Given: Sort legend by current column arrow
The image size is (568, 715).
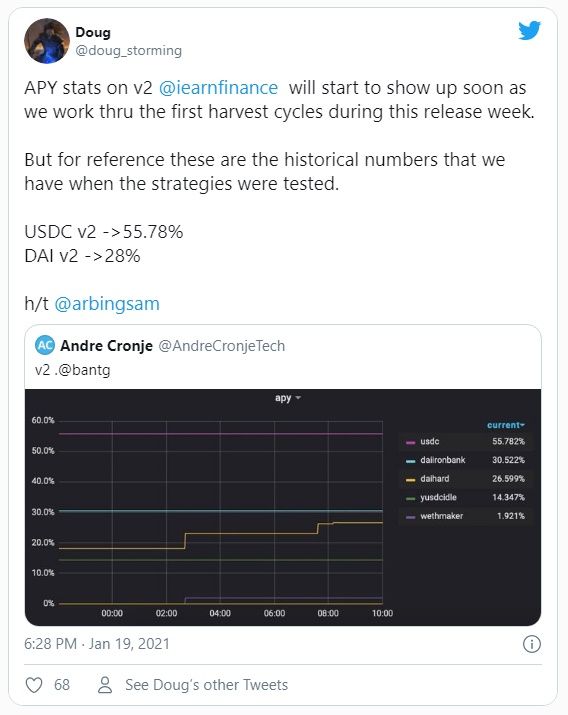Looking at the screenshot, I should [x=506, y=425].
